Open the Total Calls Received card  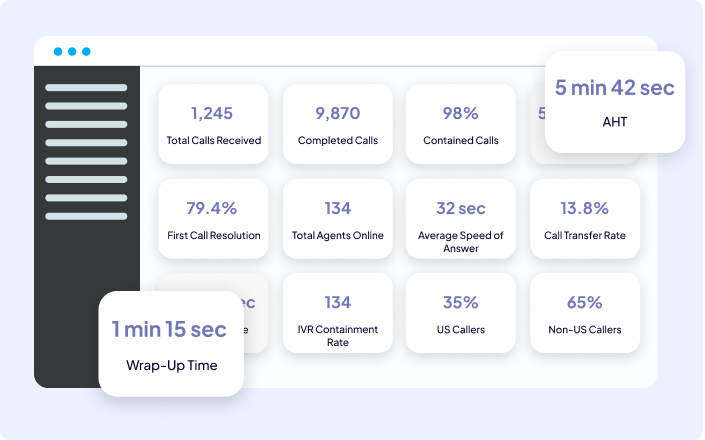click(213, 124)
